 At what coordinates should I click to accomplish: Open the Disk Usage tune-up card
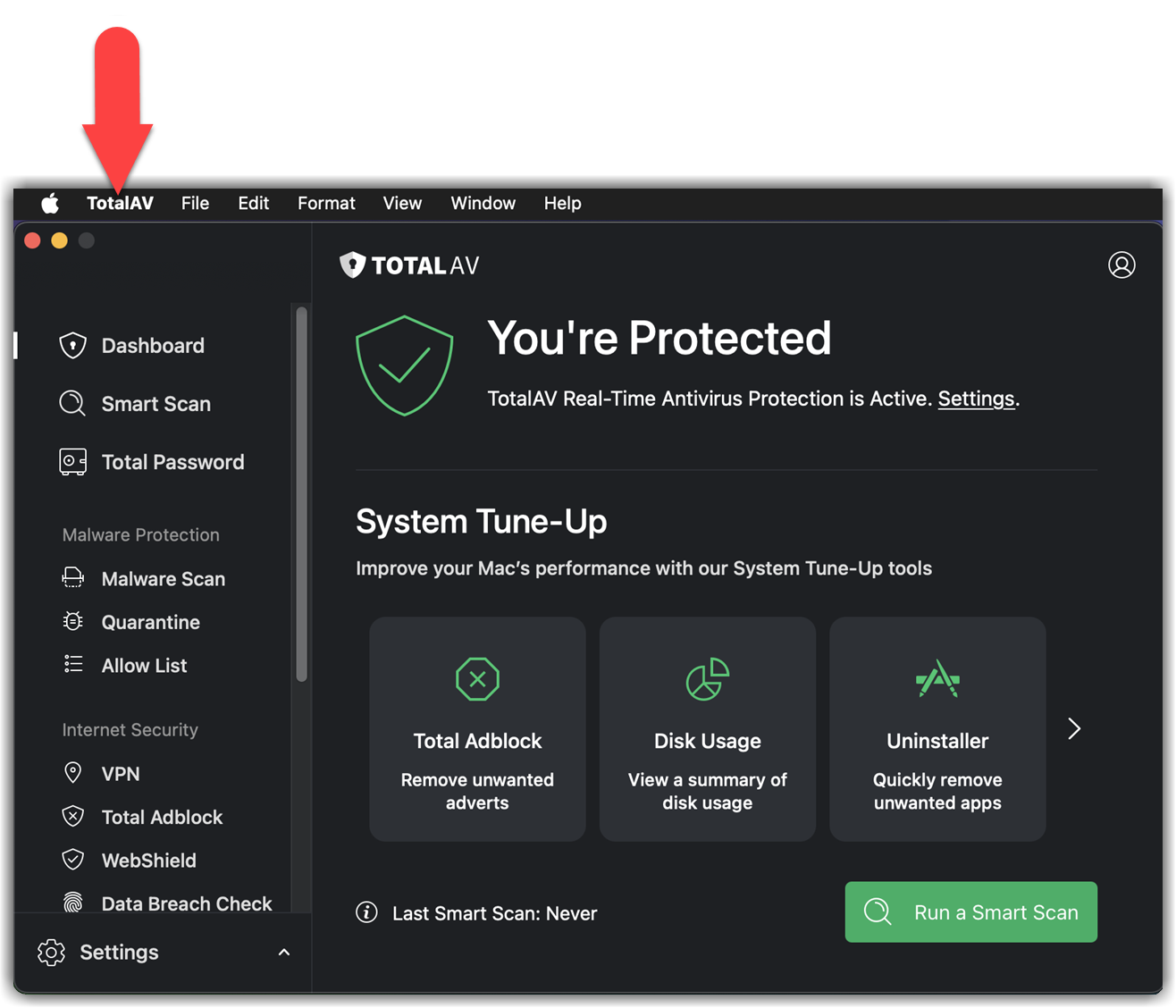pyautogui.click(x=707, y=729)
